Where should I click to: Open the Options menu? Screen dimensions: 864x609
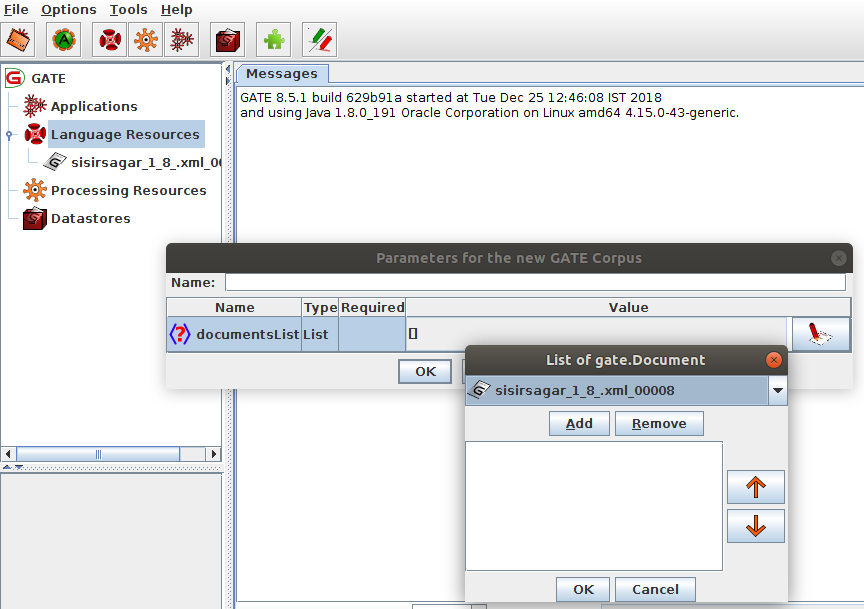pos(68,9)
